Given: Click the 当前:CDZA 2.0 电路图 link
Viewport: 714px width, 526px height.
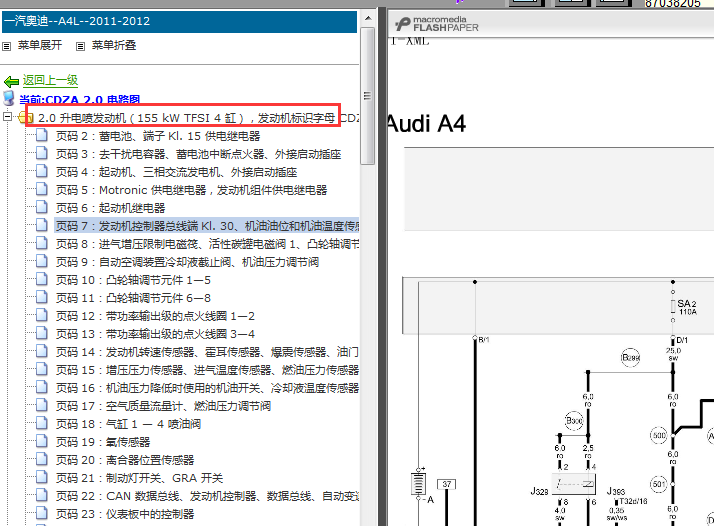Looking at the screenshot, I should point(80,99).
